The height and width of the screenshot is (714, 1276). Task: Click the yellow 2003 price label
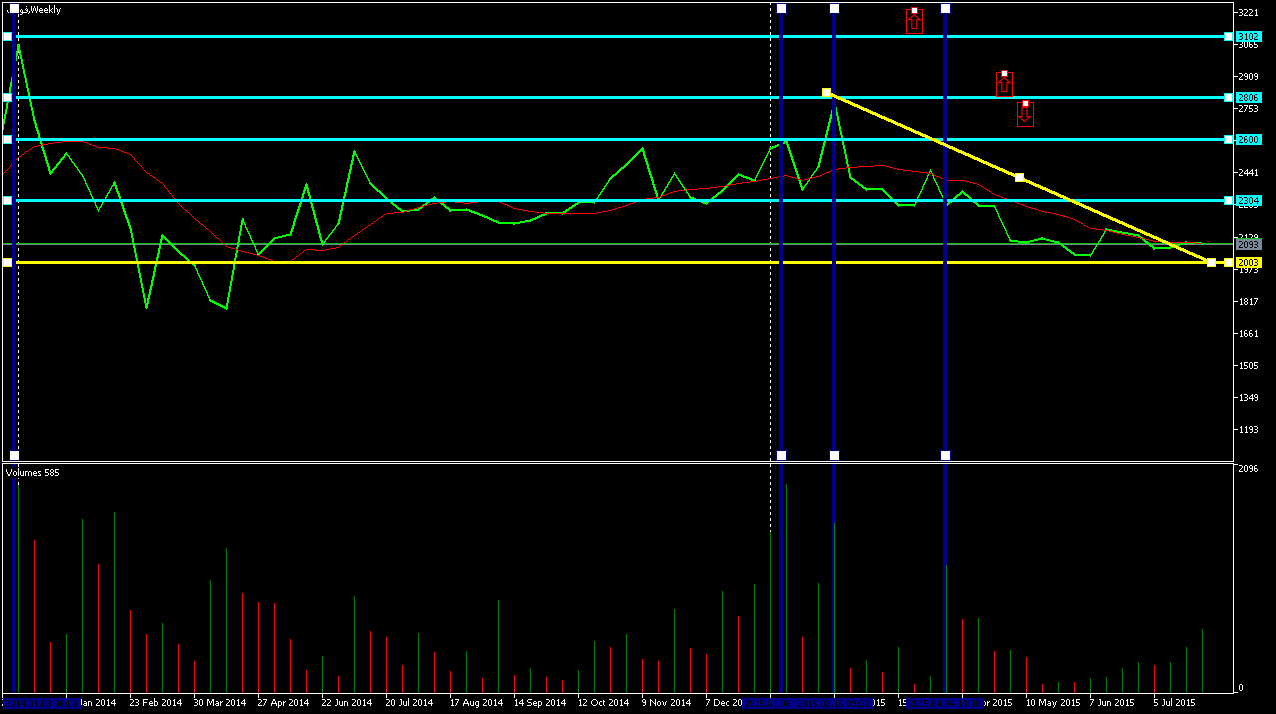(x=1248, y=262)
